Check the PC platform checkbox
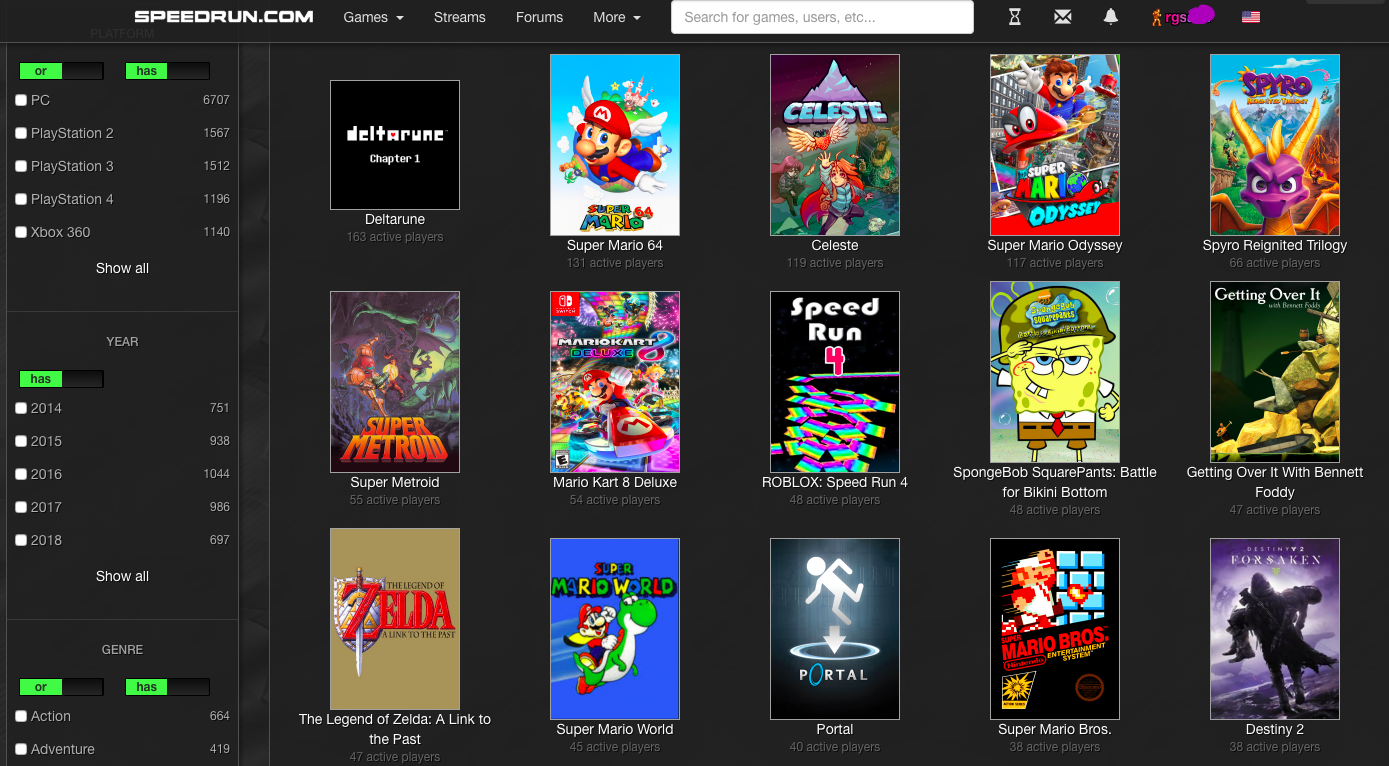Image resolution: width=1389 pixels, height=766 pixels. pyautogui.click(x=21, y=100)
